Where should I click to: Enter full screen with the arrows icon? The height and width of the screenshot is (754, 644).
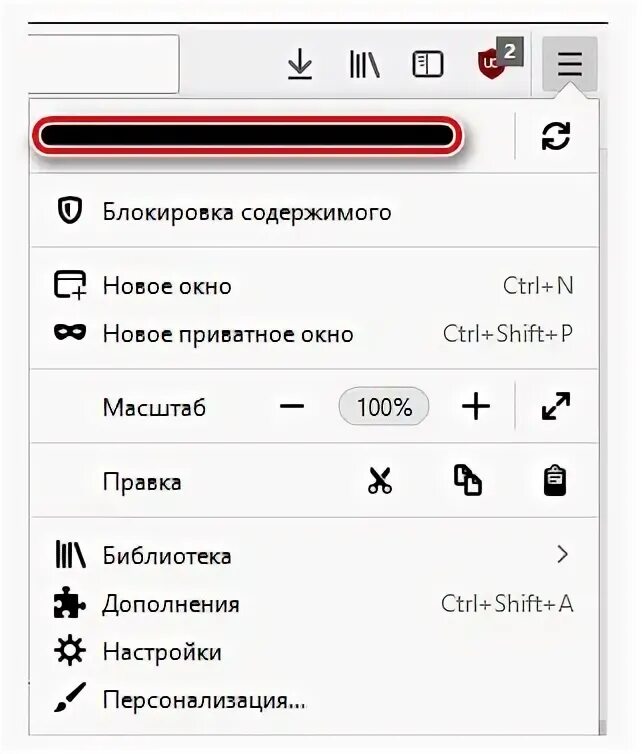(x=555, y=407)
